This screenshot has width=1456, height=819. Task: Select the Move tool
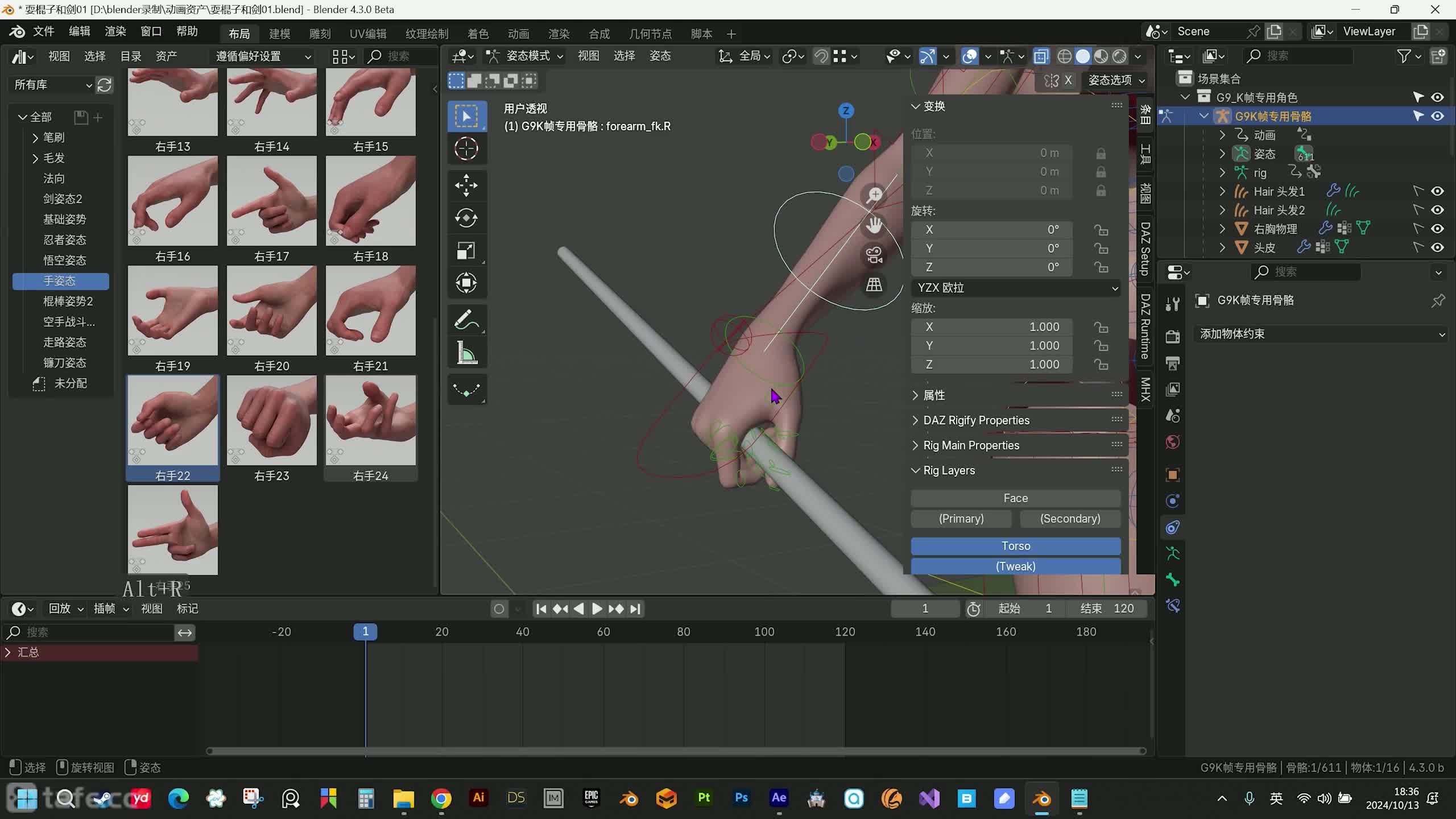point(466,185)
